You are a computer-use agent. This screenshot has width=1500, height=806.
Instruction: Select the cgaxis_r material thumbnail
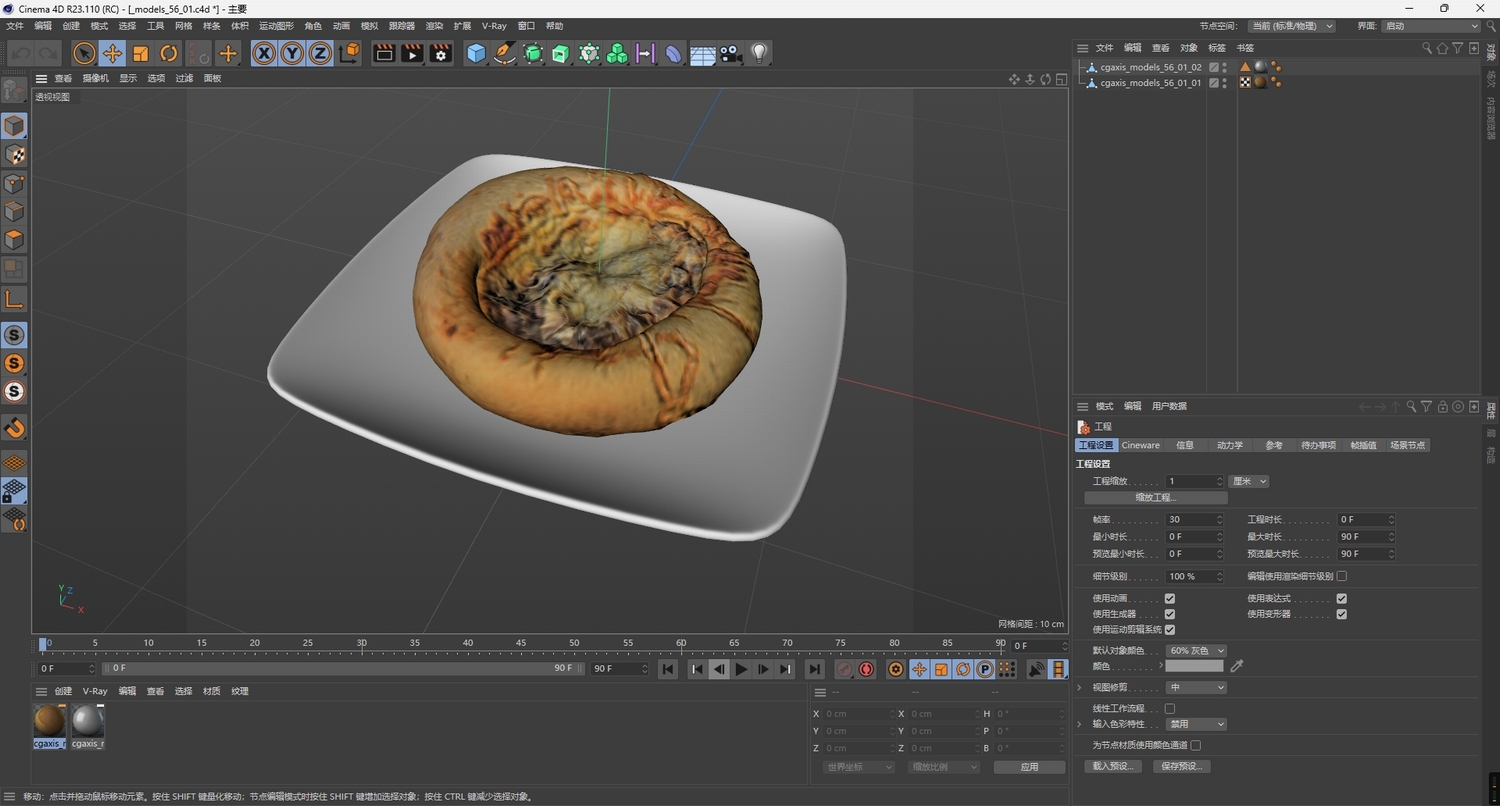(48, 722)
